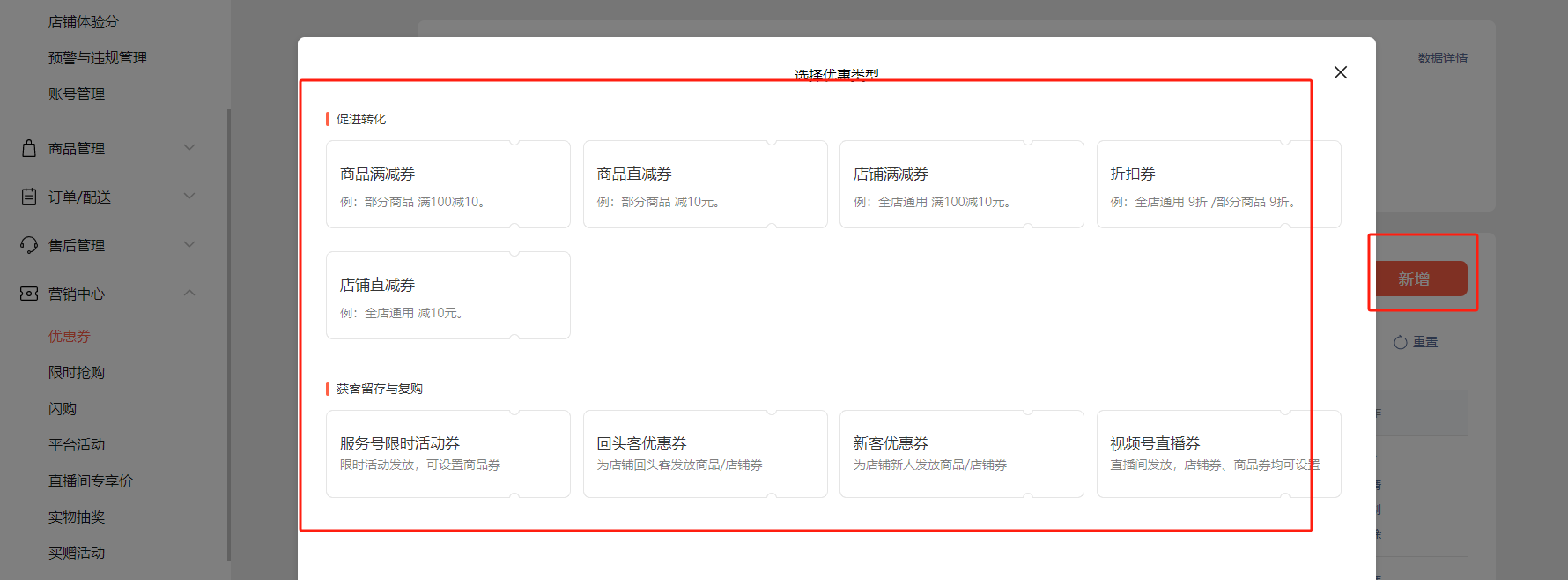Open 买赠活动 in the sidebar
1568x580 pixels.
(77, 553)
